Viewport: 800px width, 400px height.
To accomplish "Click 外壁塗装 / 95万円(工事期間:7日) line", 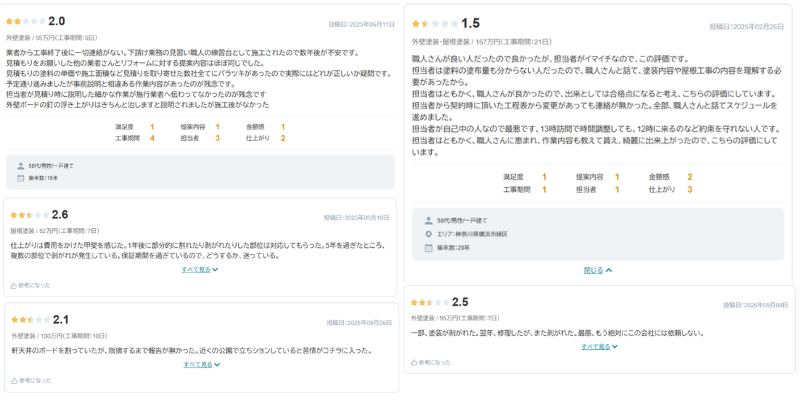I will [x=455, y=318].
